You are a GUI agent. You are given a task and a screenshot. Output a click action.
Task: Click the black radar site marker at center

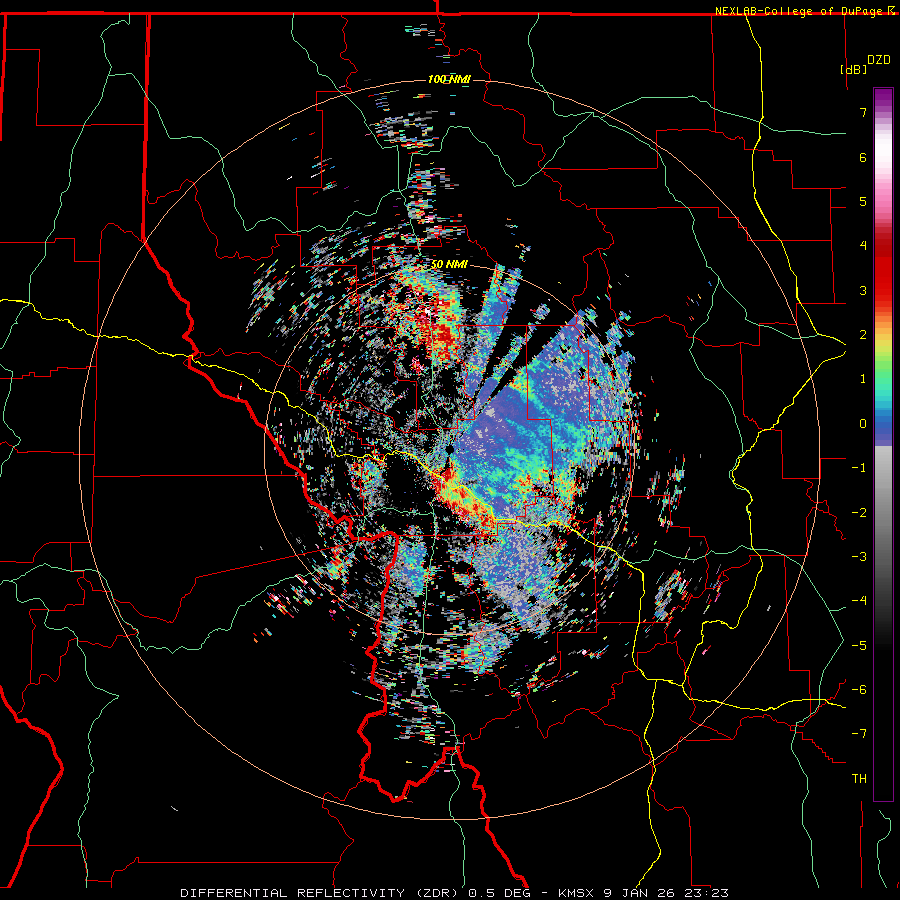click(x=450, y=450)
